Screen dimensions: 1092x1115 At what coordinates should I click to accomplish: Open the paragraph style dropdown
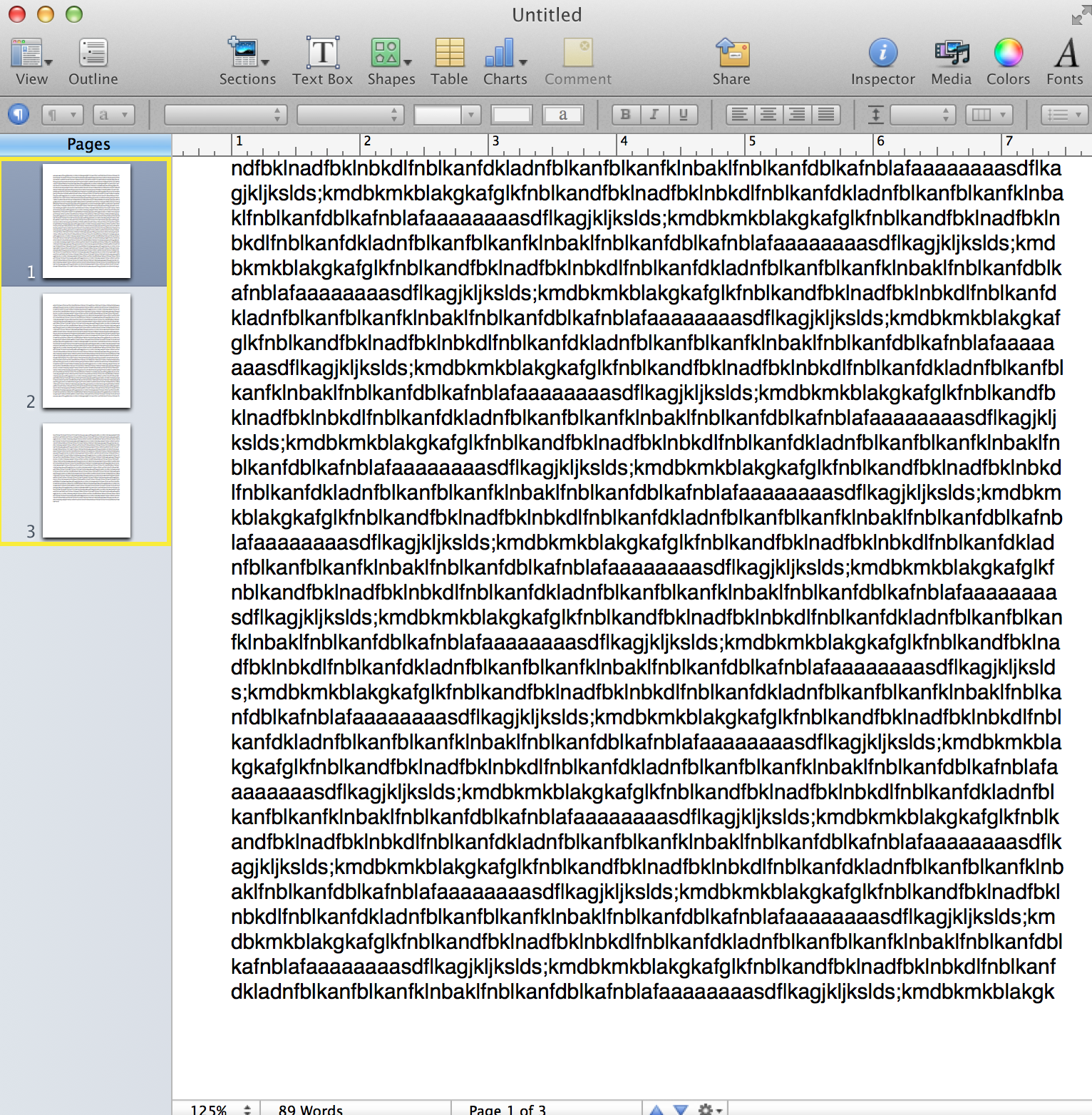pyautogui.click(x=63, y=114)
